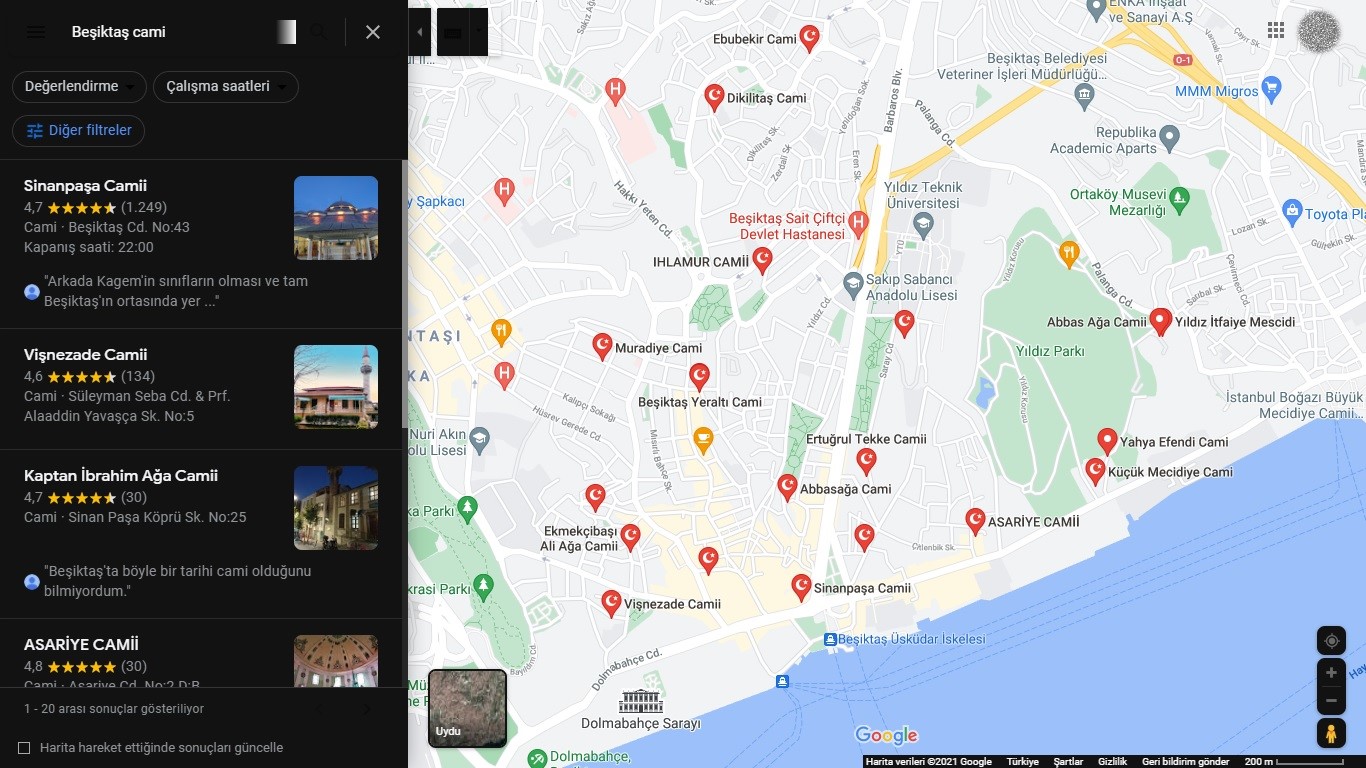Activate the Street View pegman
This screenshot has height=768, width=1366.
coord(1331,734)
